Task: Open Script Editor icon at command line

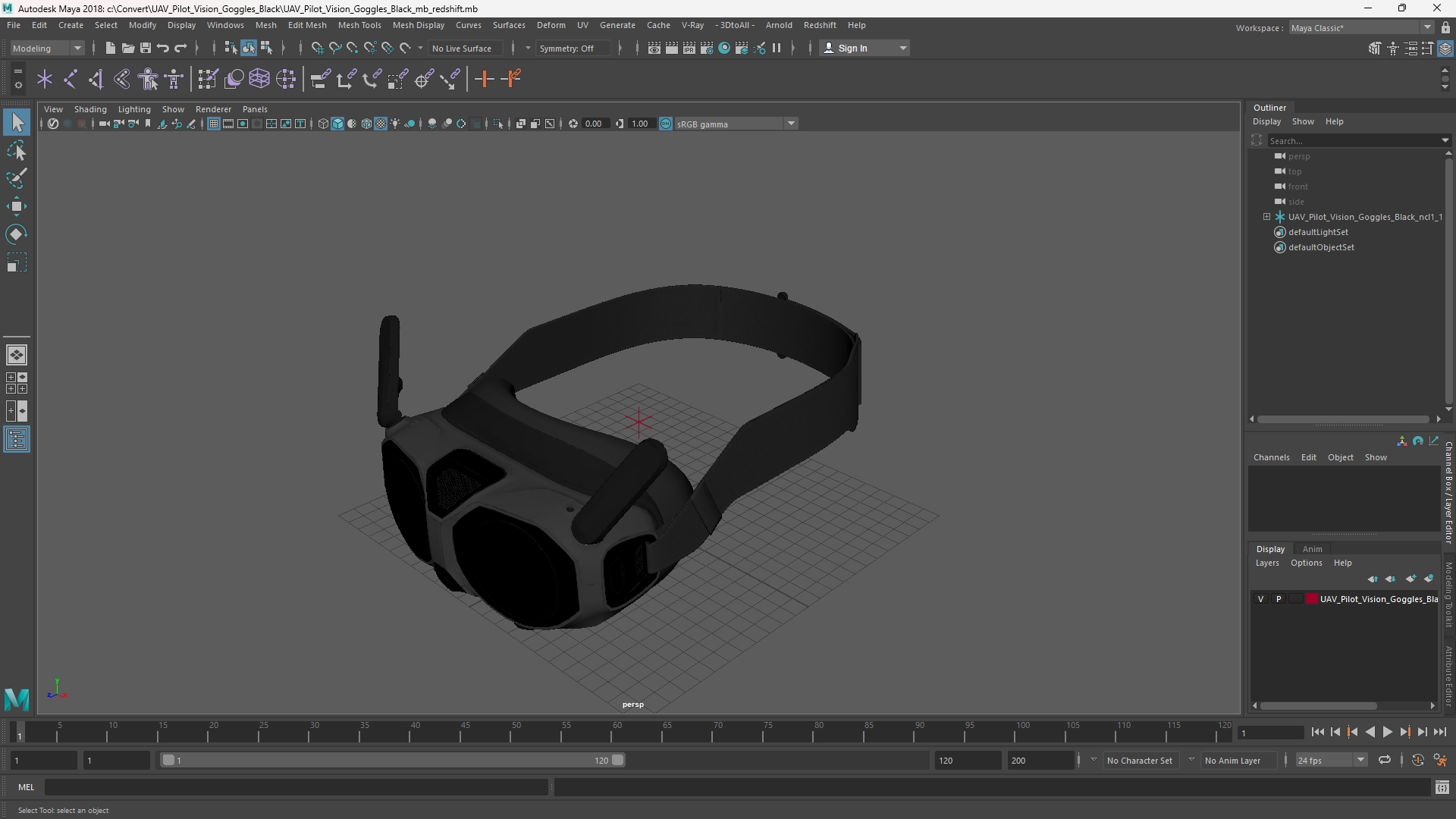Action: tap(1442, 787)
